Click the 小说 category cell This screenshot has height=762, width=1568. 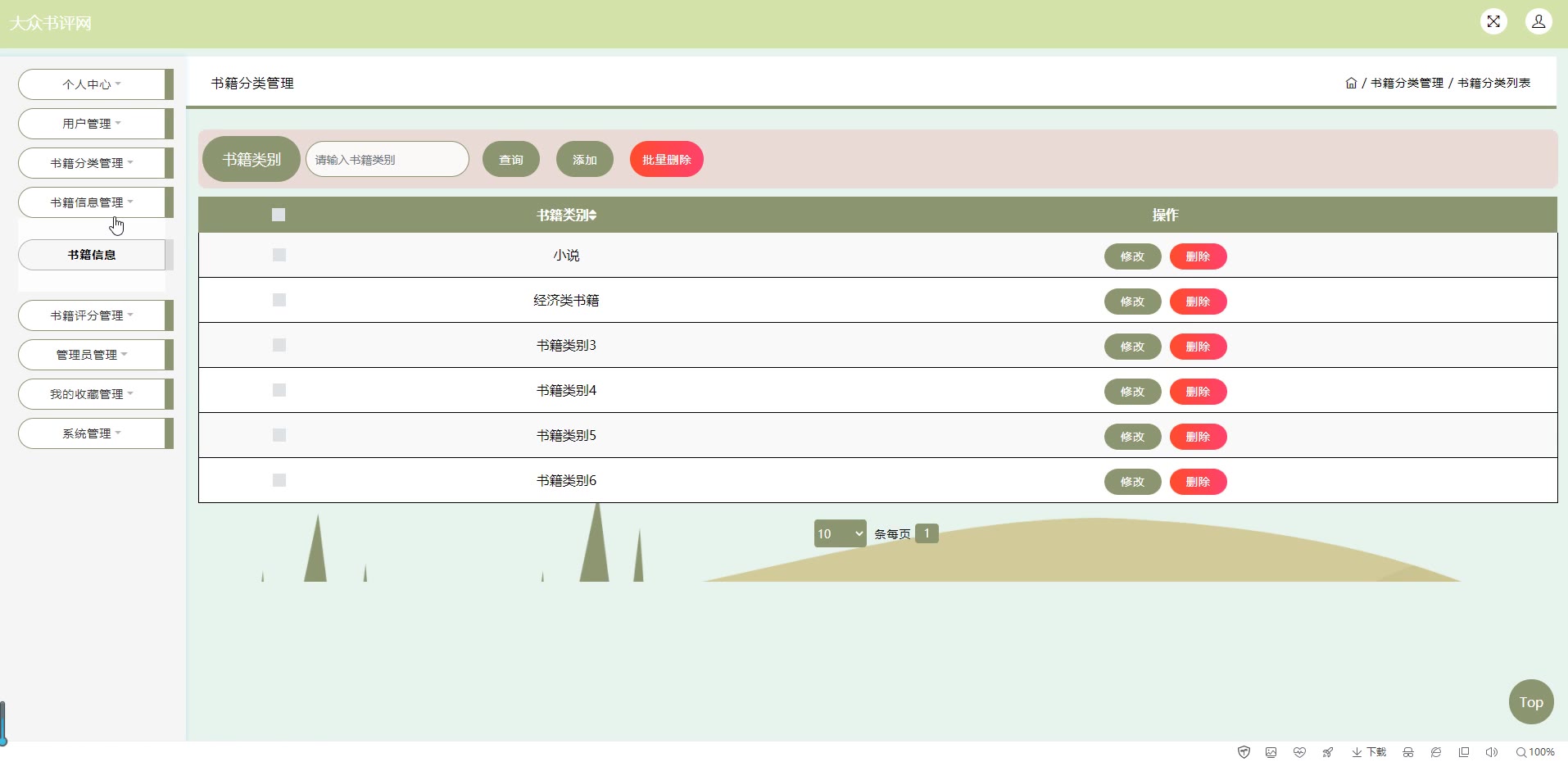click(566, 256)
